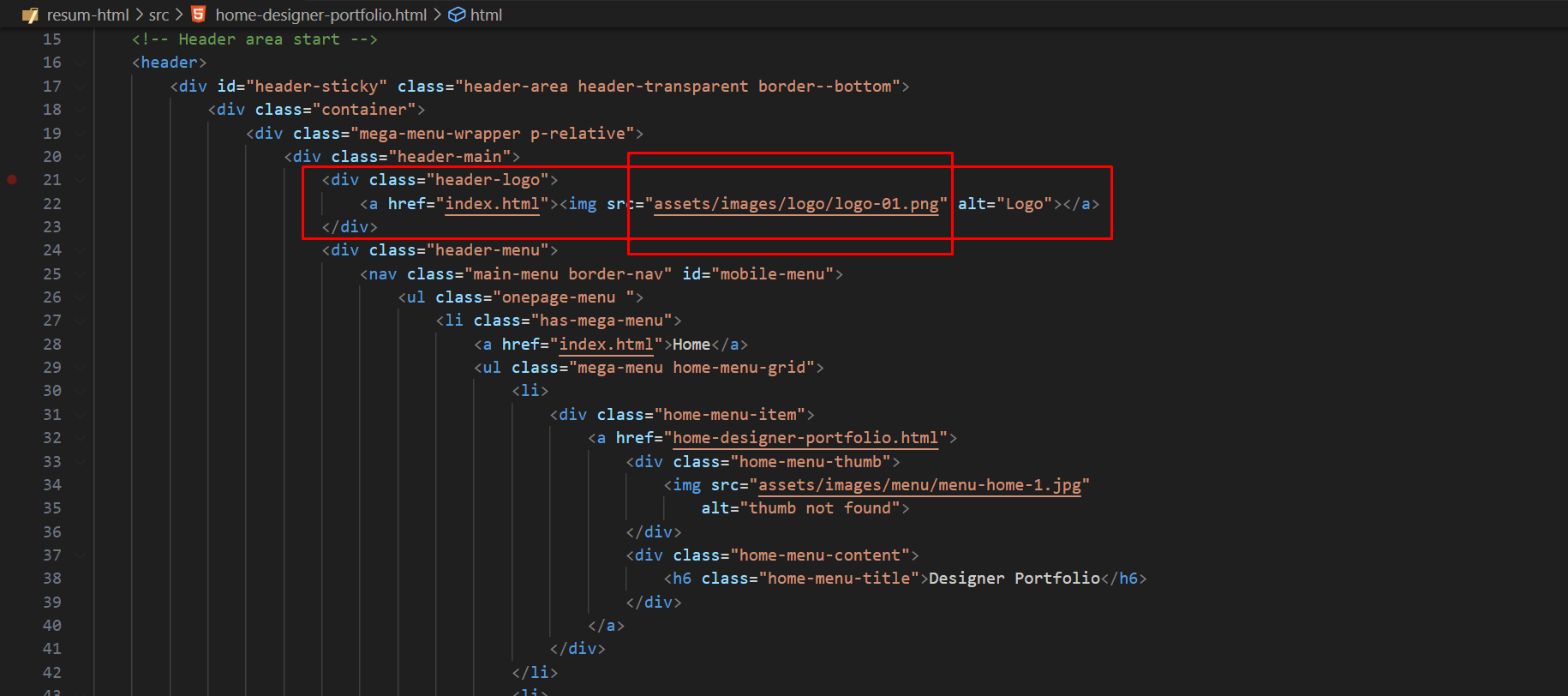Collapse the header tag at line 16
Screen dimensions: 1568x696
(80, 63)
